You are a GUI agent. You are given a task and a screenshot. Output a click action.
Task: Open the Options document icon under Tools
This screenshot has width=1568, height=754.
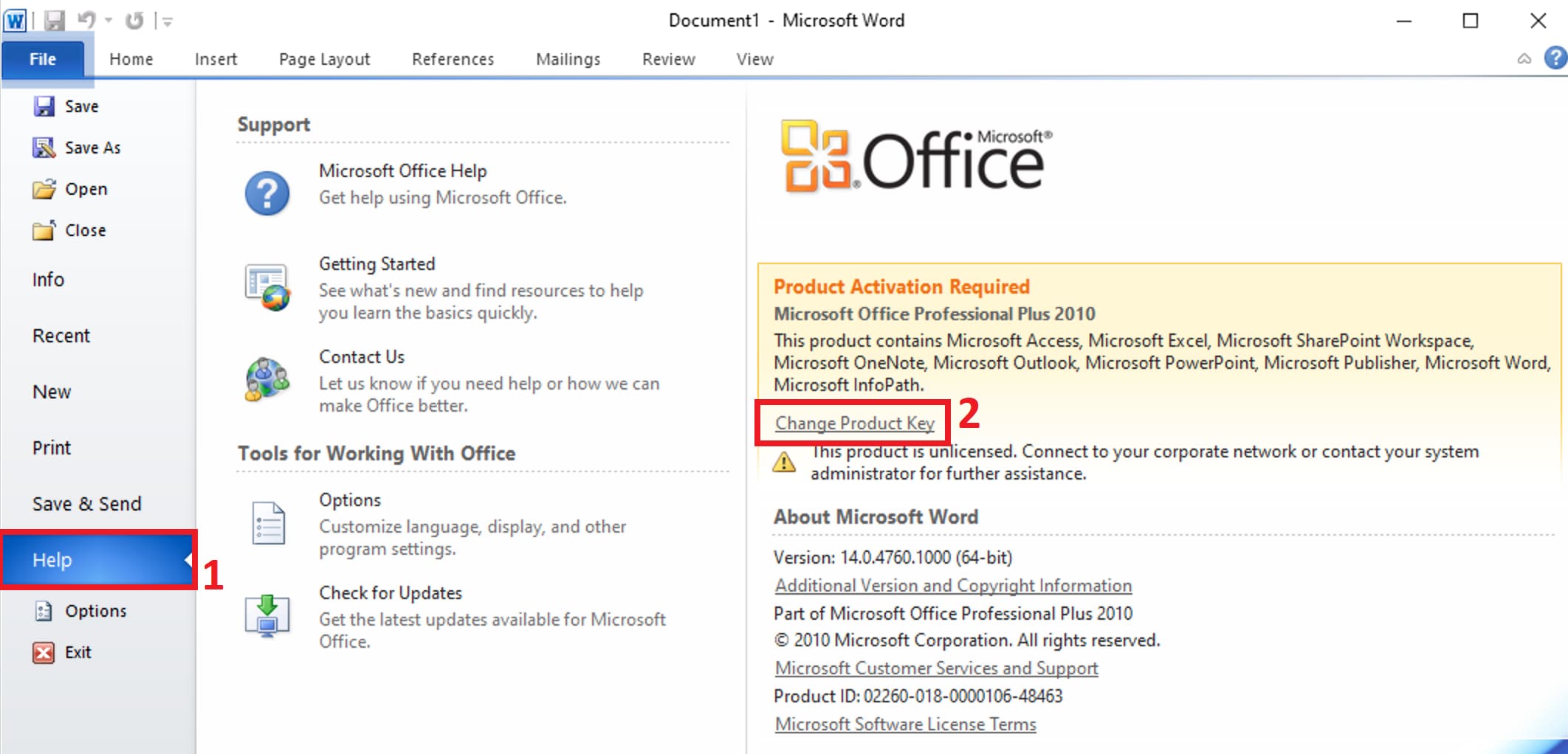[267, 523]
